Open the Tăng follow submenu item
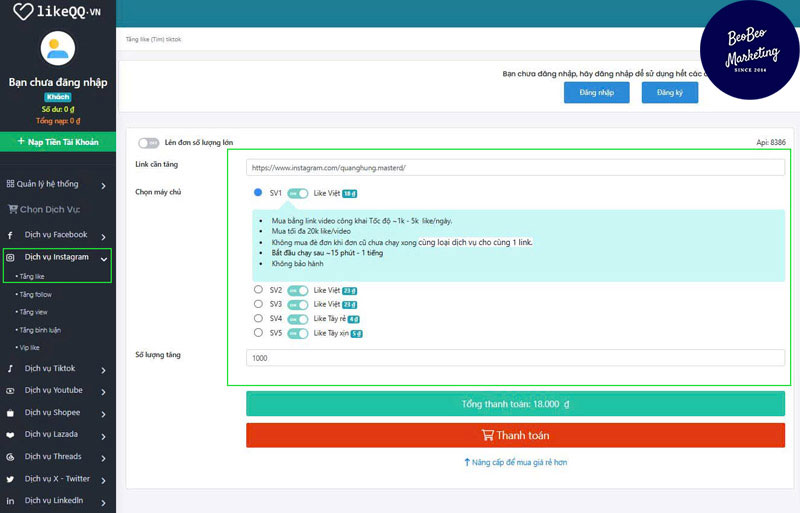 pyautogui.click(x=35, y=295)
